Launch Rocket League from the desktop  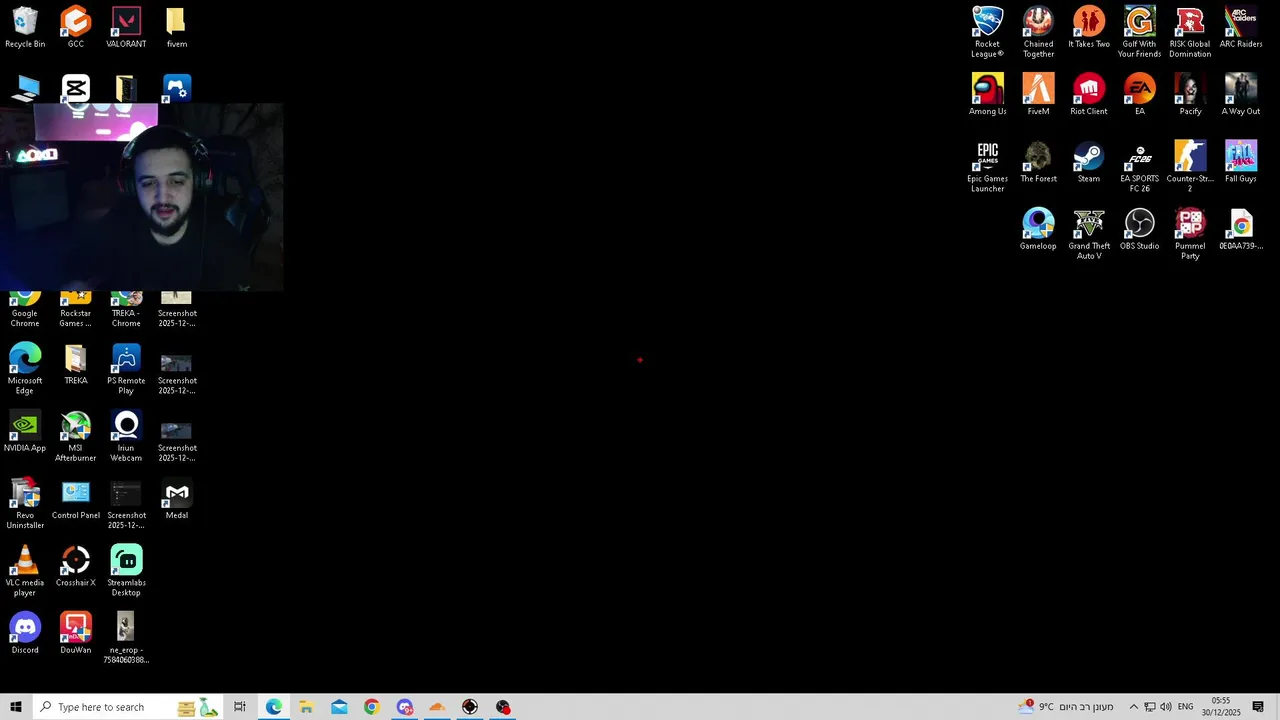tap(987, 32)
